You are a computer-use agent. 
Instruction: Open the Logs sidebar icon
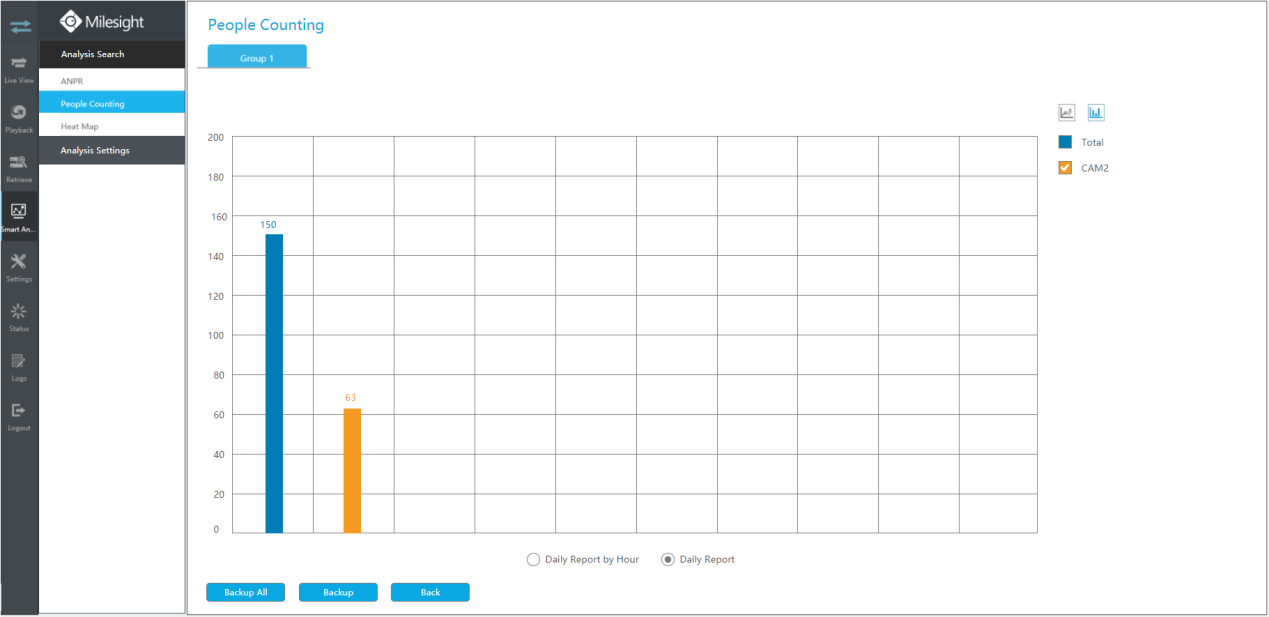coord(19,366)
